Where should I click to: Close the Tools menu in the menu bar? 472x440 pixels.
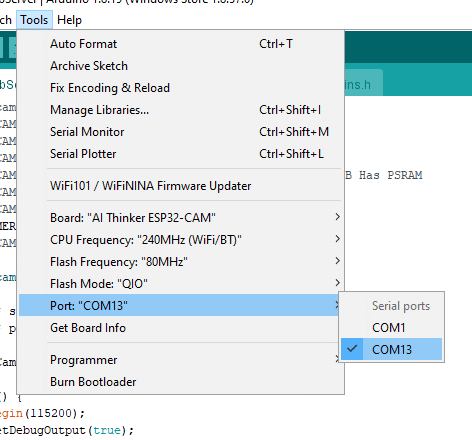(x=34, y=20)
